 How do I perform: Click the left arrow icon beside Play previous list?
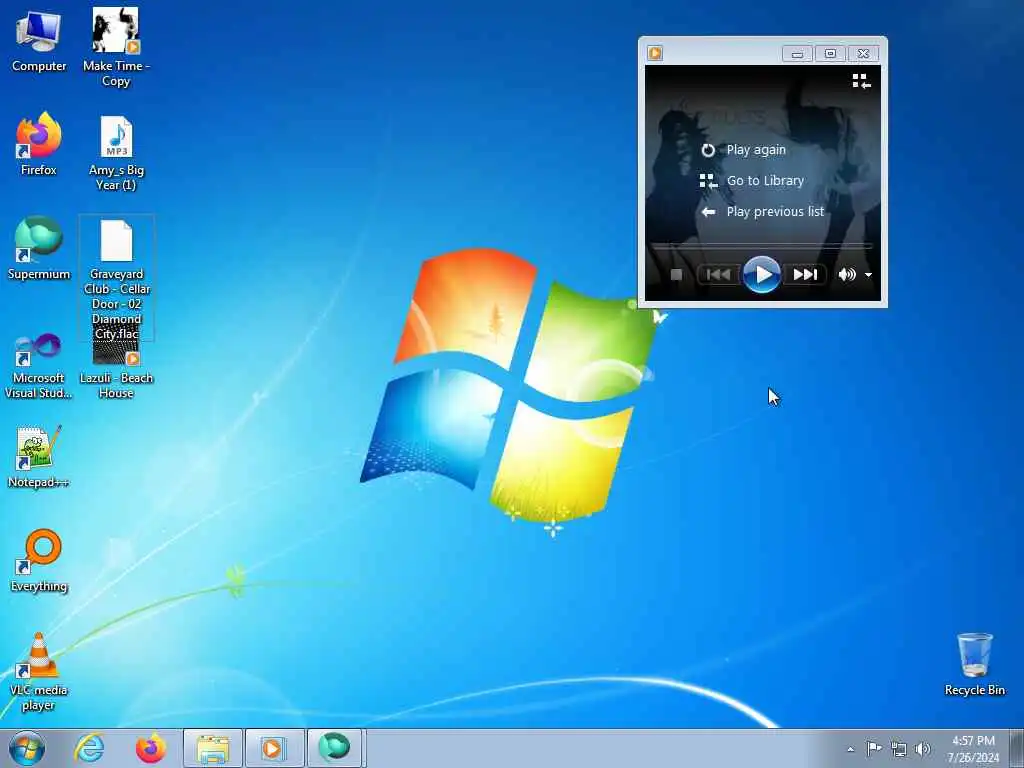pyautogui.click(x=708, y=212)
